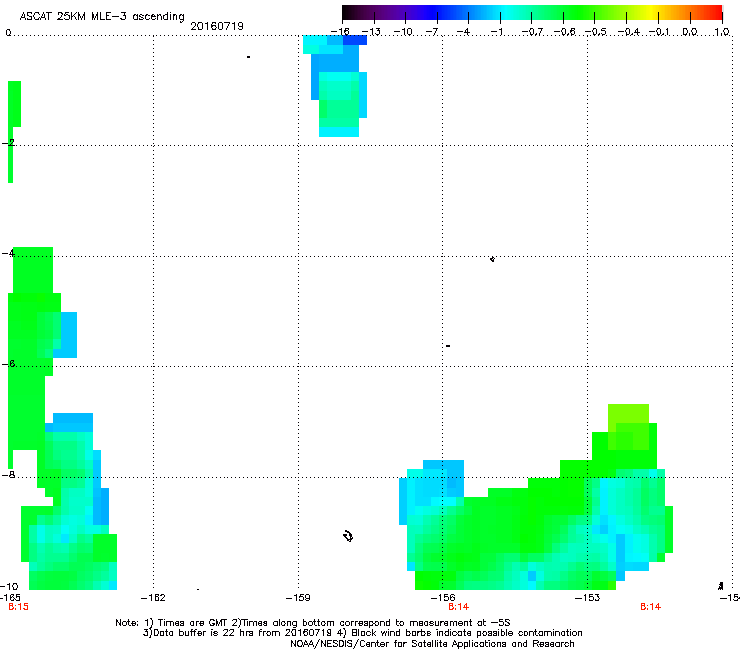The height and width of the screenshot is (650, 740).
Task: Pick the red end of the colorbar
Action: point(715,12)
